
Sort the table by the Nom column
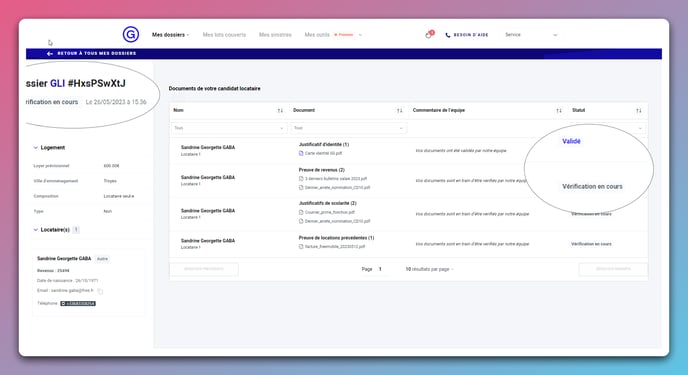click(280, 111)
